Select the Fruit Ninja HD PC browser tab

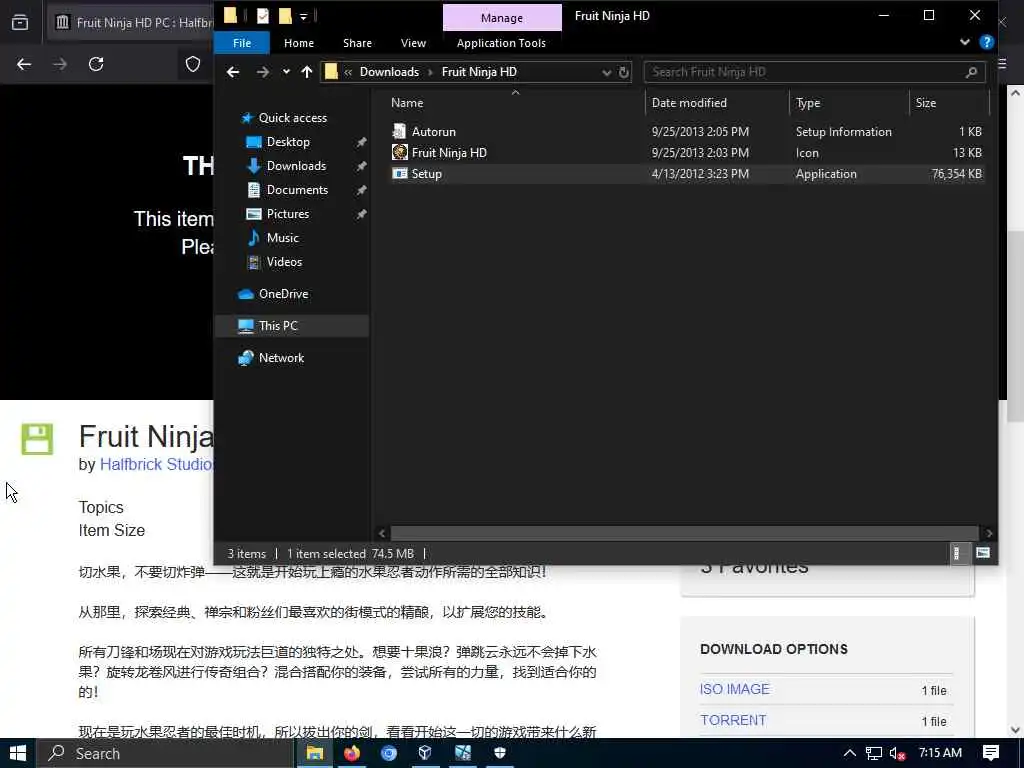coord(131,22)
